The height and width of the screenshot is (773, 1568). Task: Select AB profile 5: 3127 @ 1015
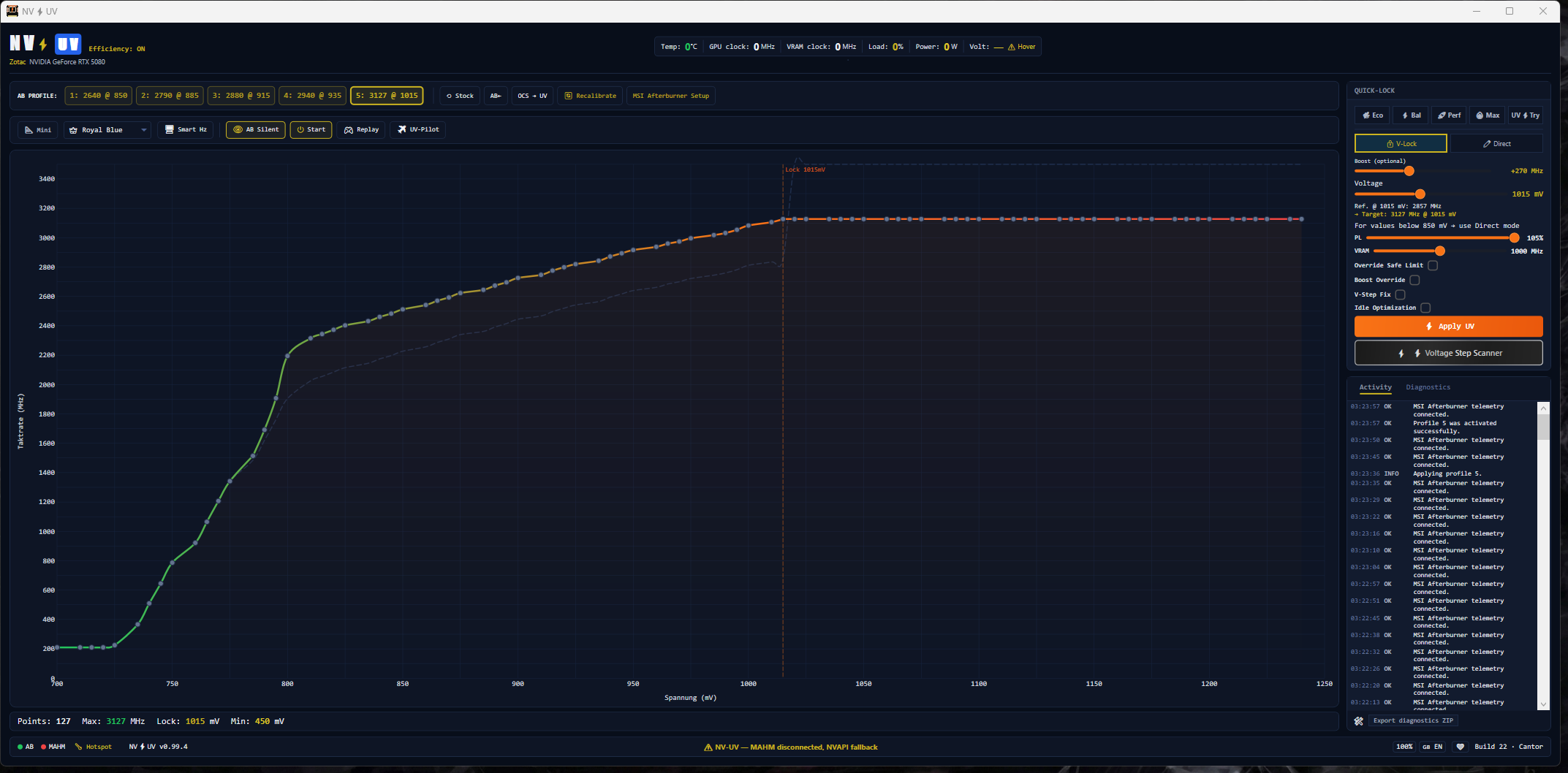[387, 96]
